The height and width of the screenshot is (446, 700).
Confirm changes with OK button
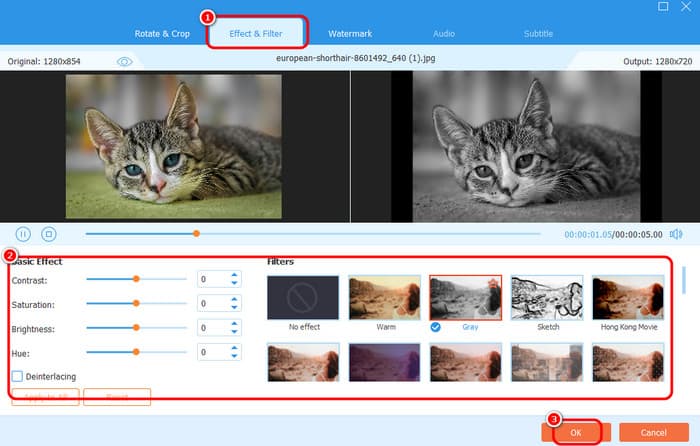(x=576, y=433)
